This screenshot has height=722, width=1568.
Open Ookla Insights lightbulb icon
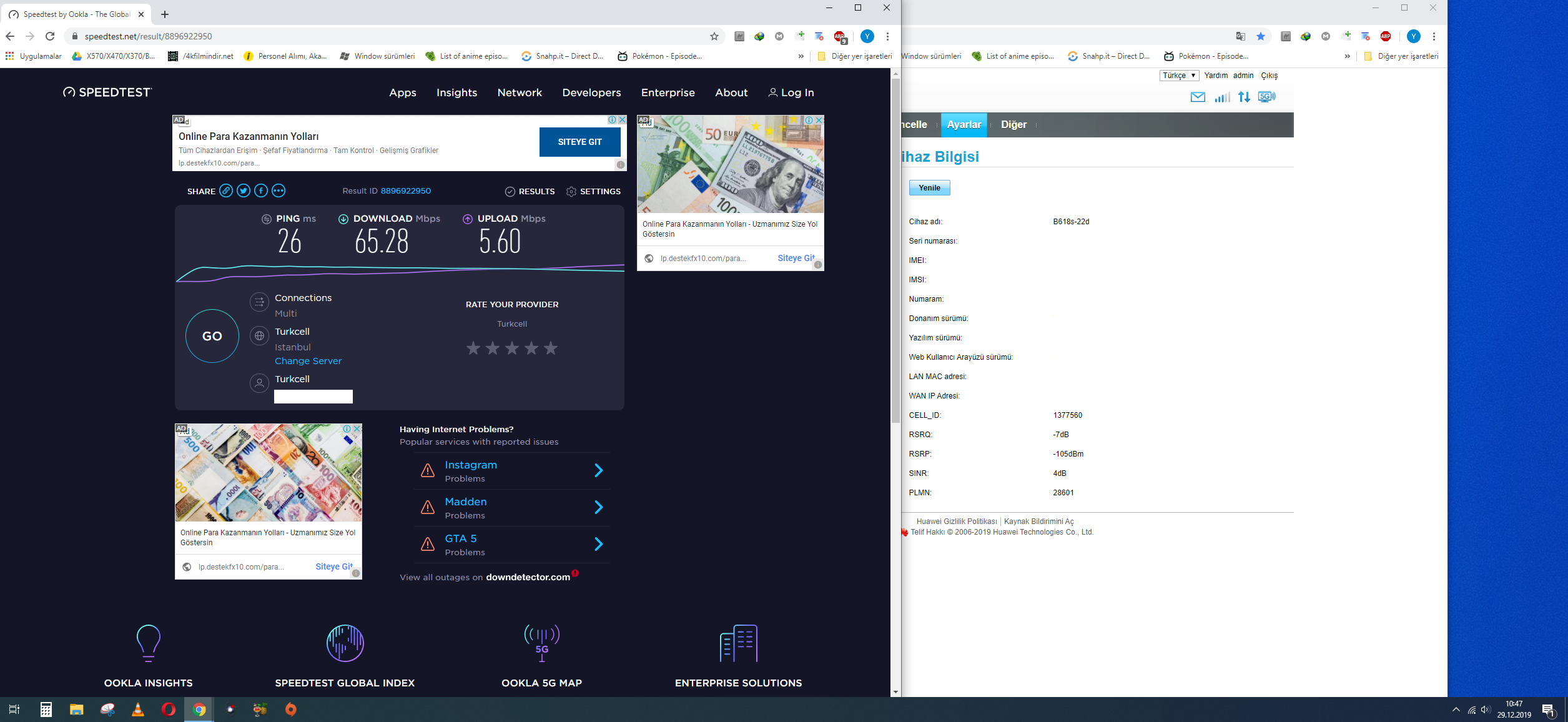[x=149, y=643]
